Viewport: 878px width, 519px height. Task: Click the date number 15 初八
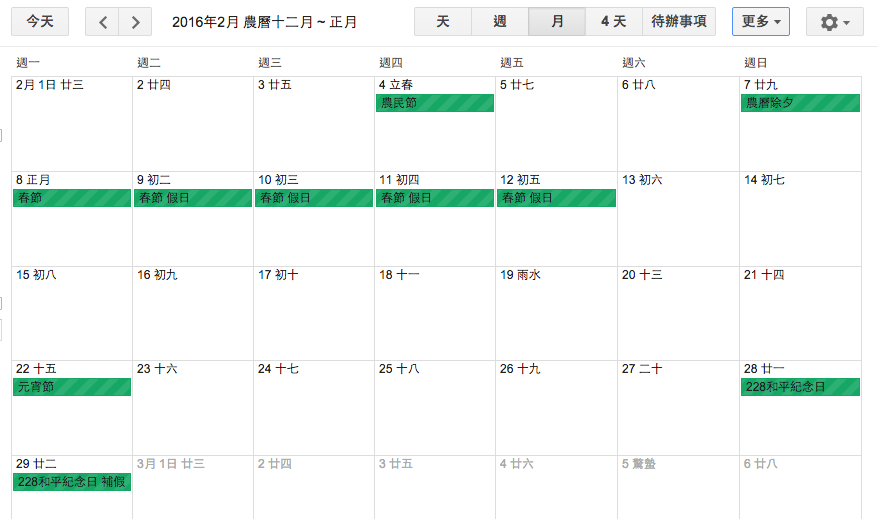tap(36, 275)
